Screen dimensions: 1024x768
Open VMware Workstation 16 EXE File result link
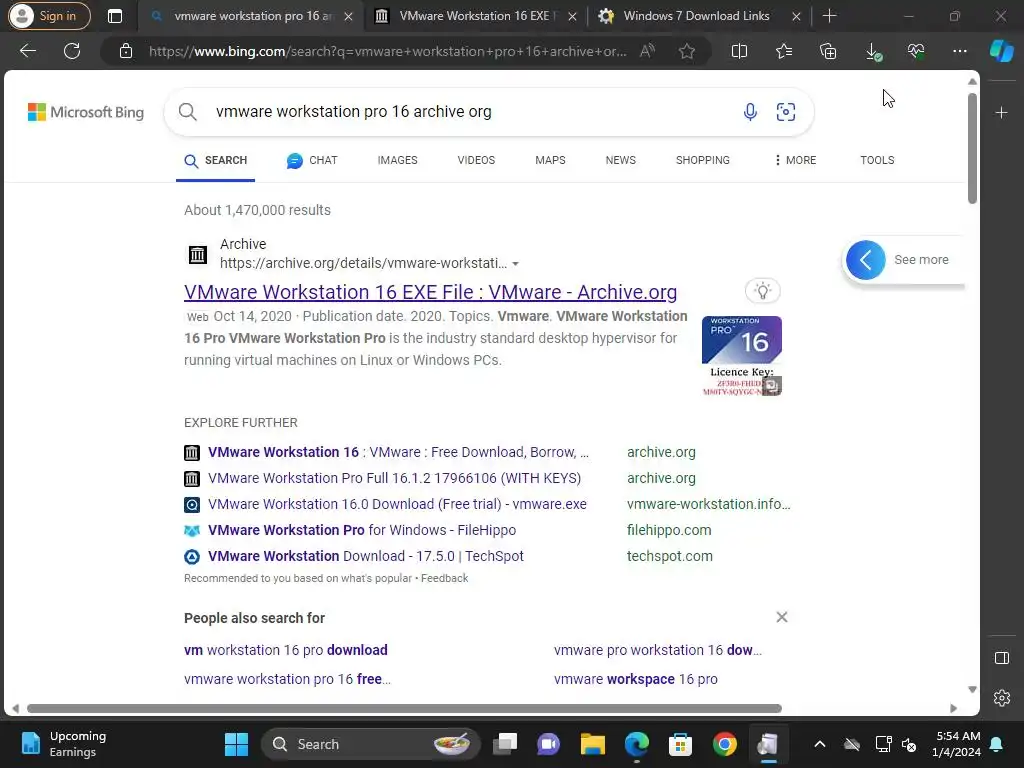click(x=430, y=292)
